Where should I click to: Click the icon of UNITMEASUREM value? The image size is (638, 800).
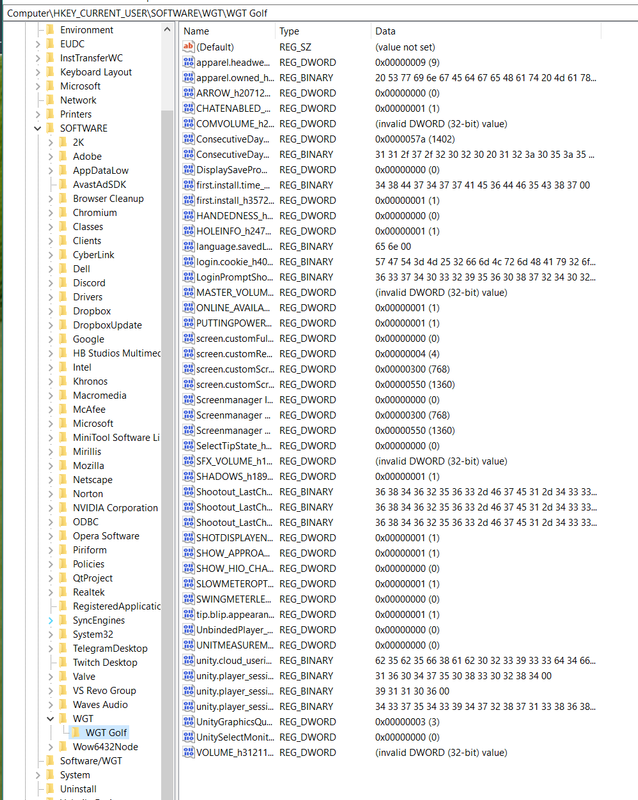[x=188, y=645]
